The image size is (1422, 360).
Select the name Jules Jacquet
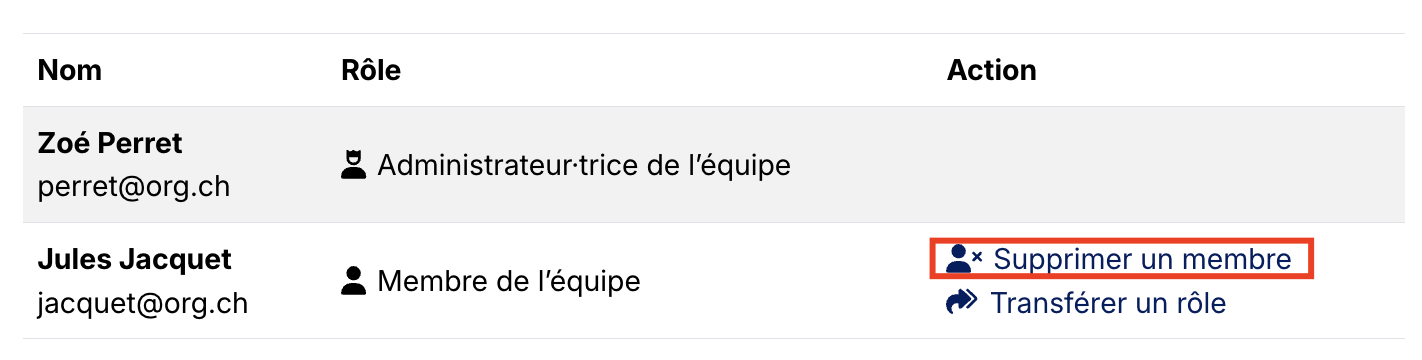(135, 259)
